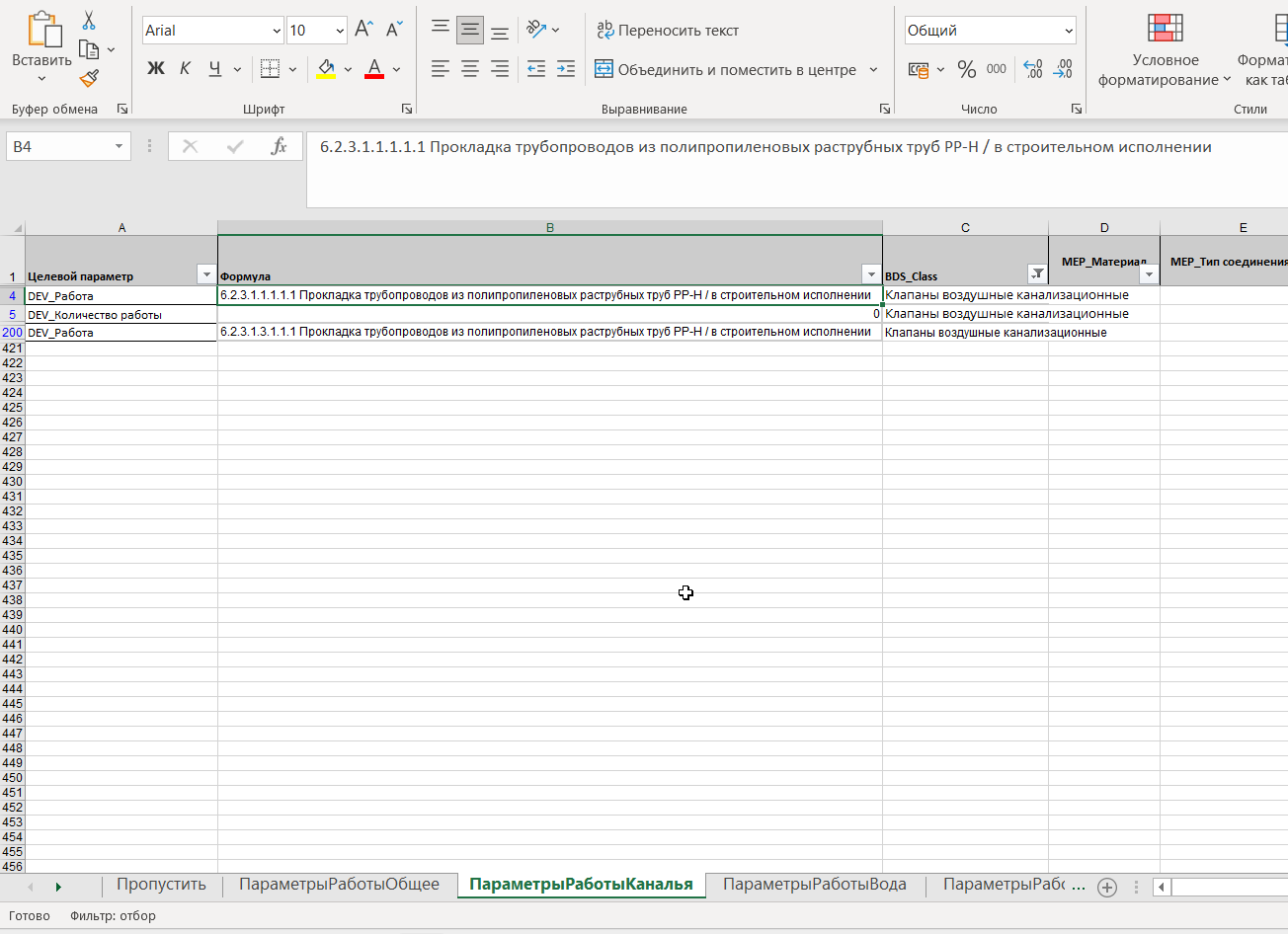
Task: Open the Arial font name dropdown
Action: click(277, 31)
